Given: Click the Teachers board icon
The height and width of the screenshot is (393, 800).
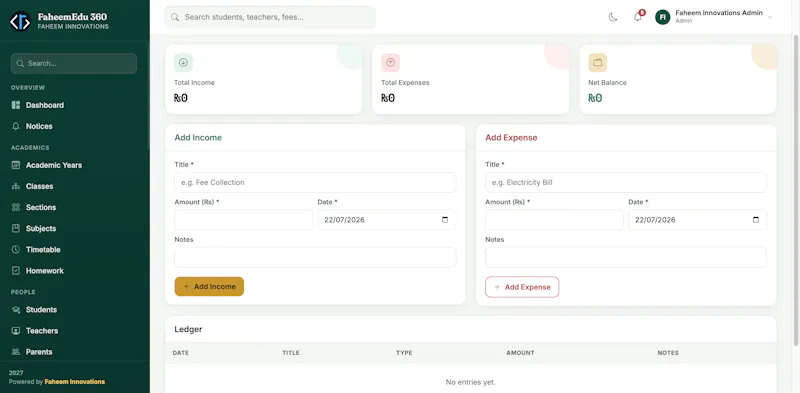Looking at the screenshot, I should pos(16,331).
